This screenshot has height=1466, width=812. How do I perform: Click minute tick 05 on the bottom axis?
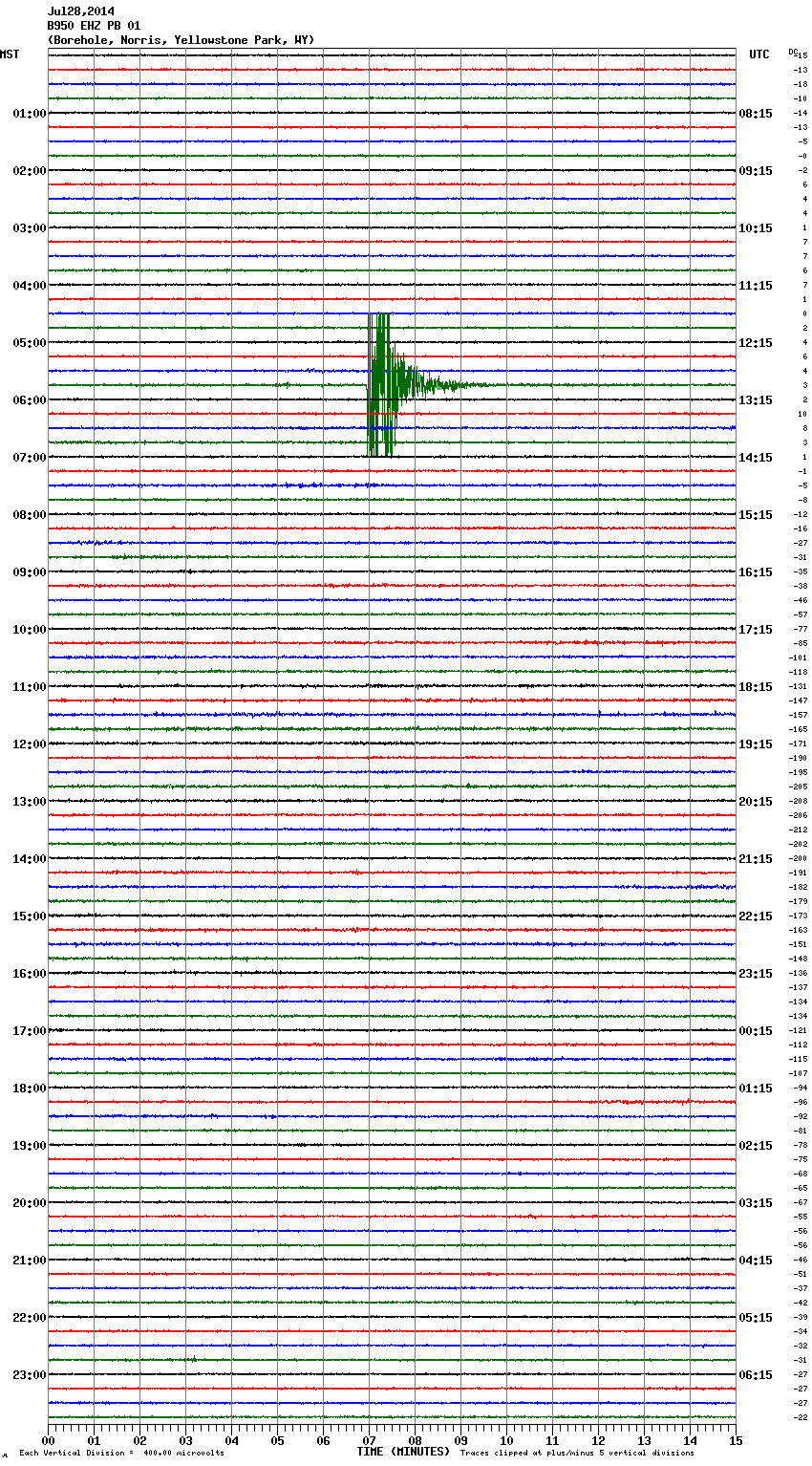(277, 1440)
